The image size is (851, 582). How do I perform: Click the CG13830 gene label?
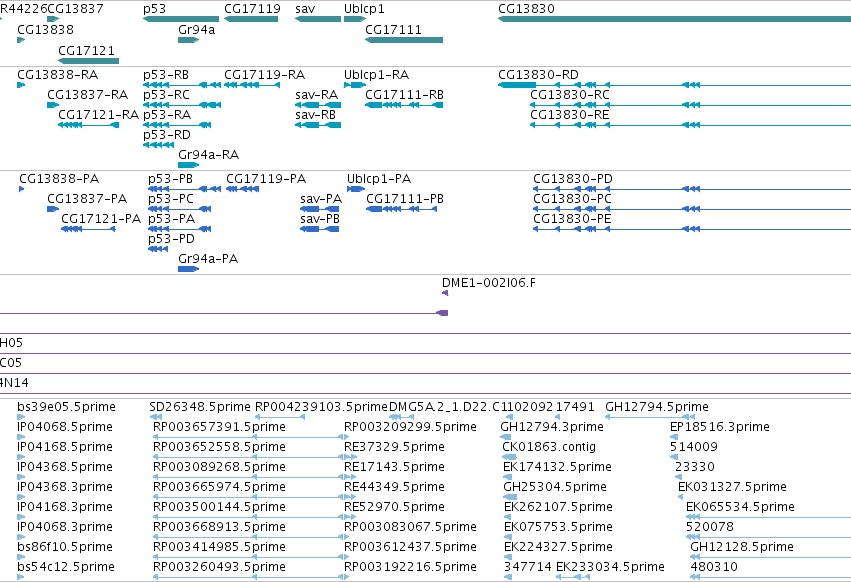click(x=526, y=9)
